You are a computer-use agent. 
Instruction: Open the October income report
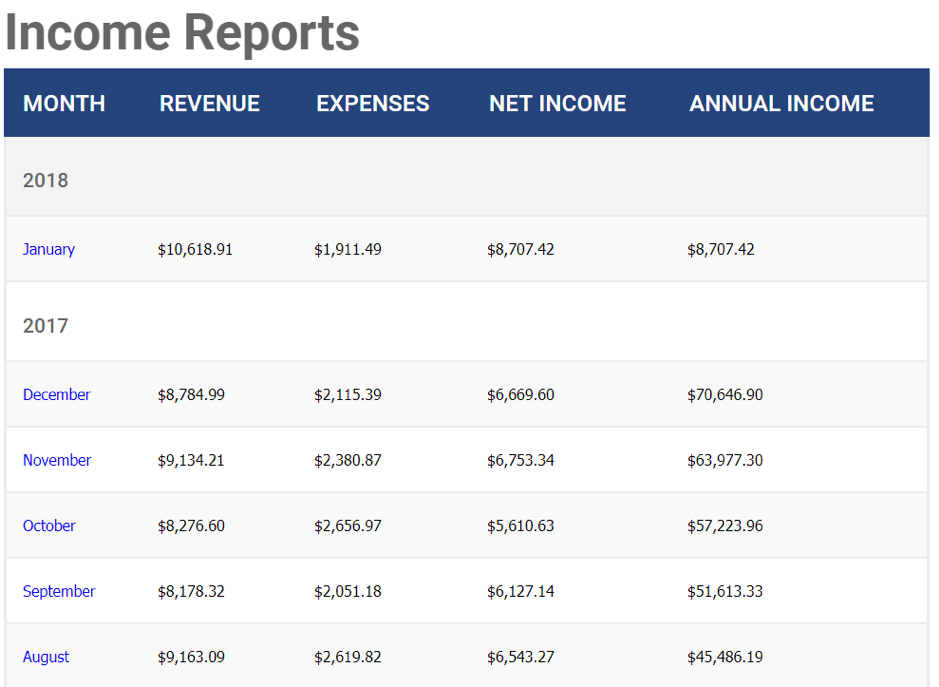[49, 525]
